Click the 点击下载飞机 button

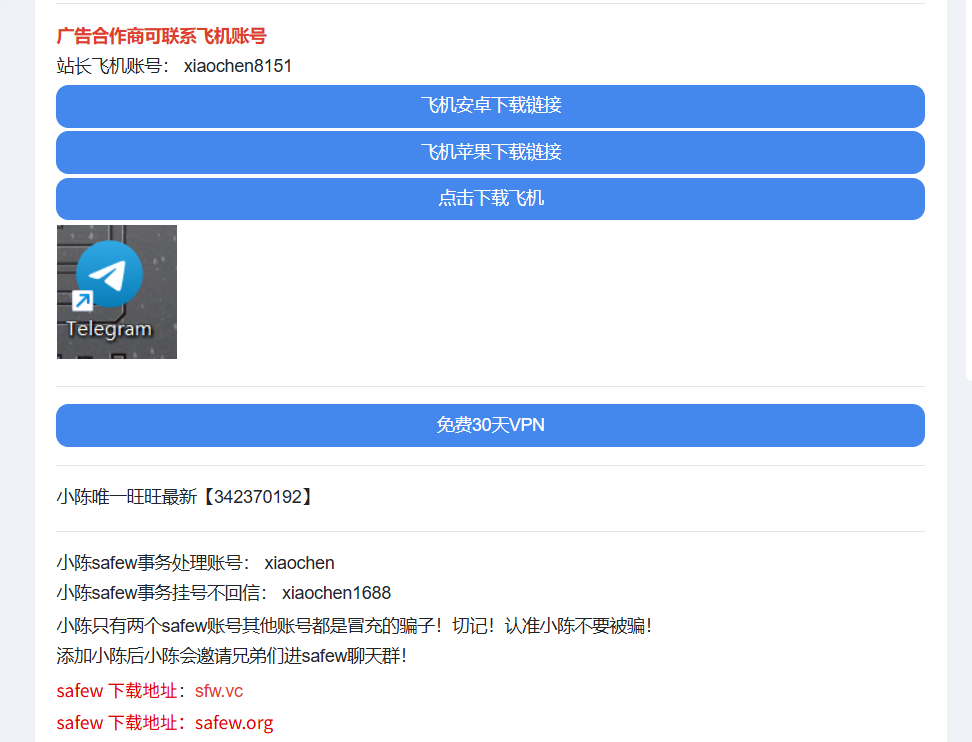pos(490,199)
